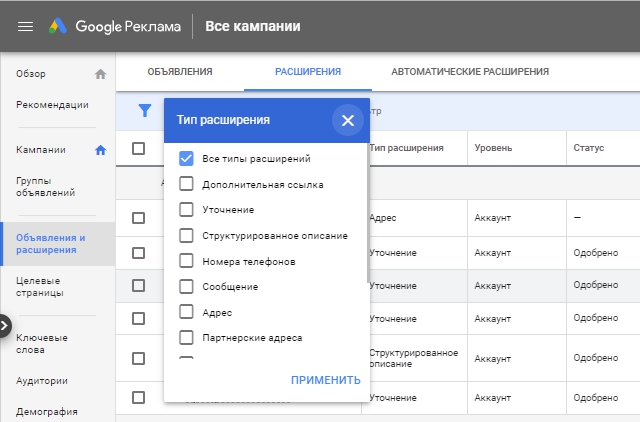
Task: Close the extension type filter popup
Action: 347,120
